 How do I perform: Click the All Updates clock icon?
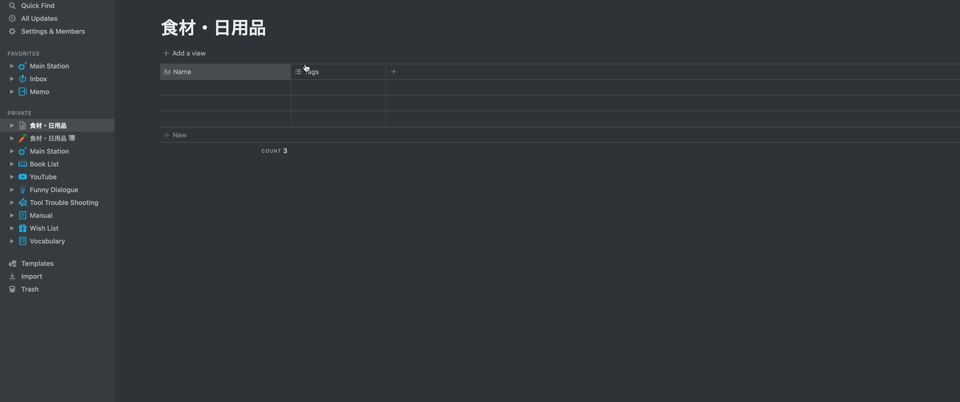pyautogui.click(x=12, y=18)
